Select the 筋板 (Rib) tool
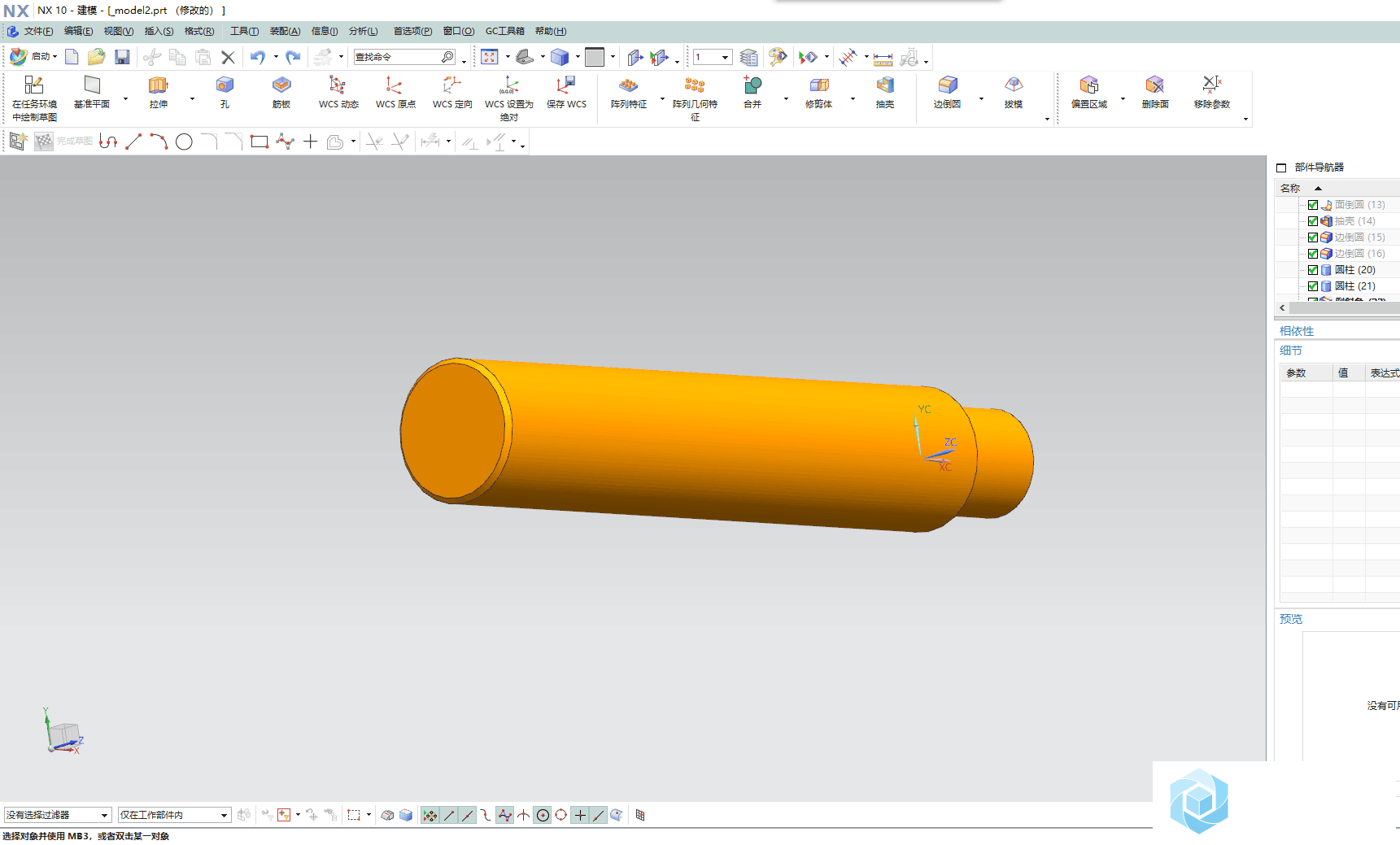 pyautogui.click(x=281, y=93)
